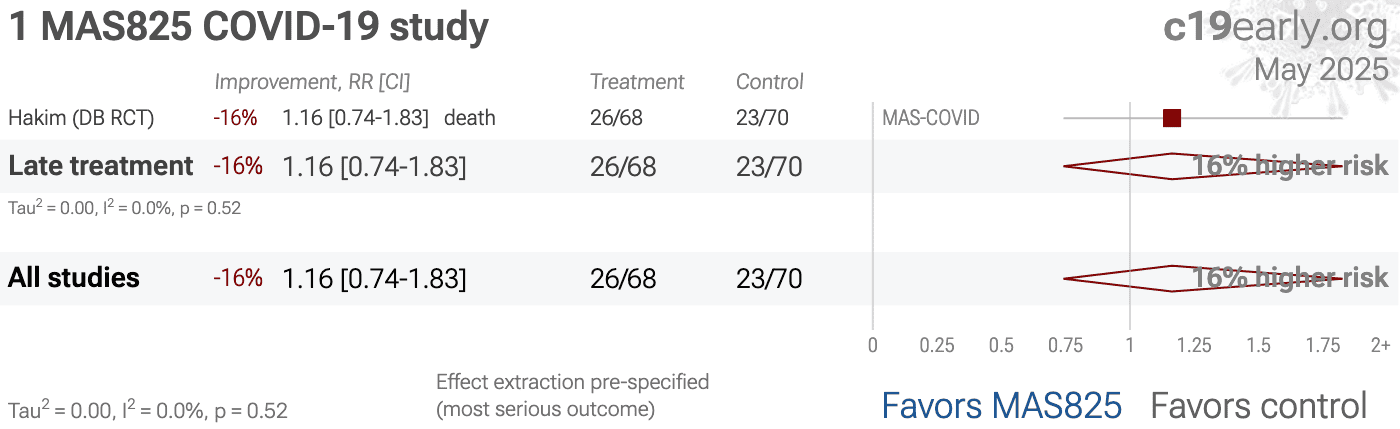
Task: Click the 'May 2025' date text
Action: (x=1321, y=70)
